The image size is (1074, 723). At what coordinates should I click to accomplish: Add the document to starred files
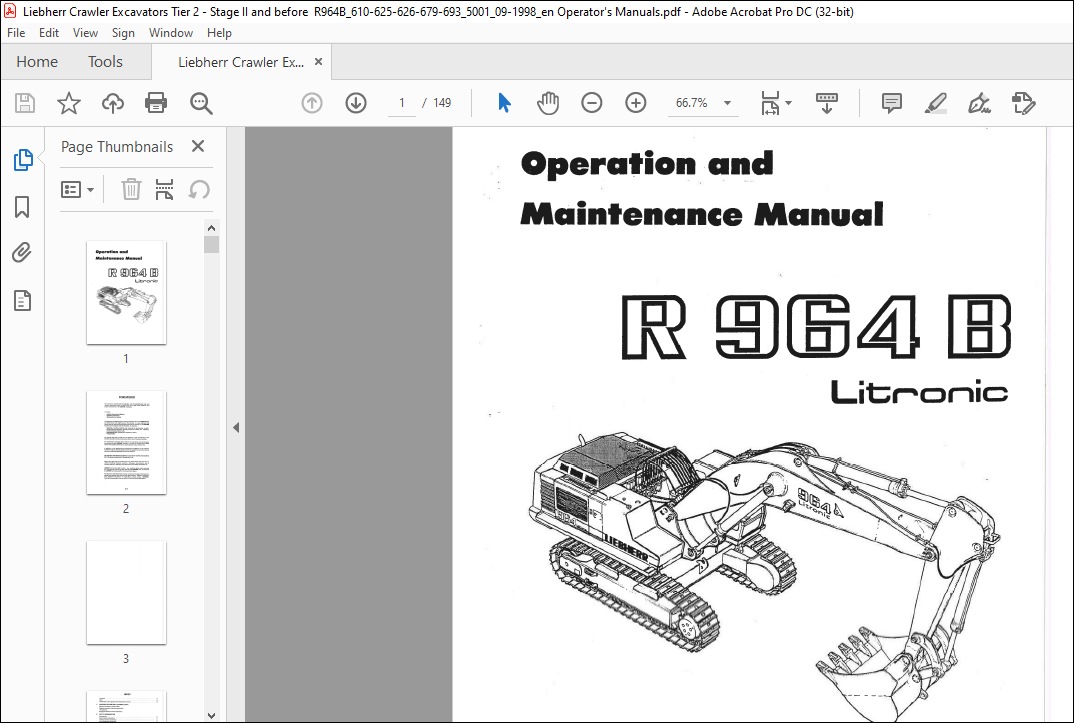click(68, 103)
